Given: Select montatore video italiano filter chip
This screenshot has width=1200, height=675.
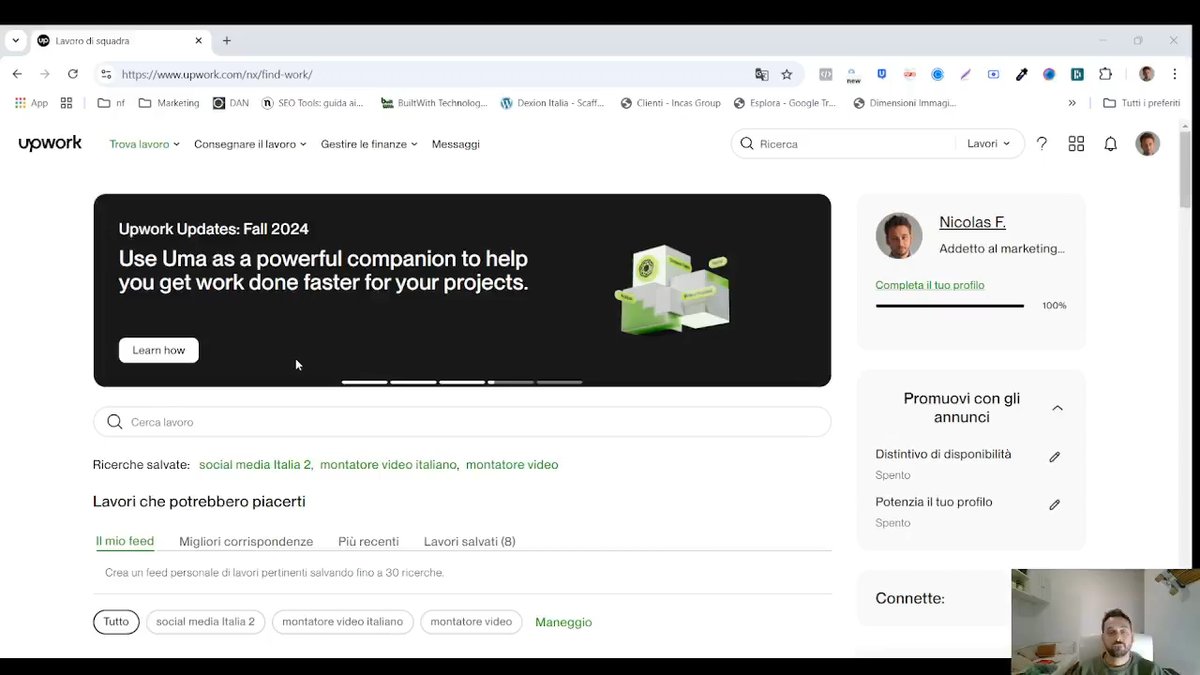Looking at the screenshot, I should click(342, 622).
